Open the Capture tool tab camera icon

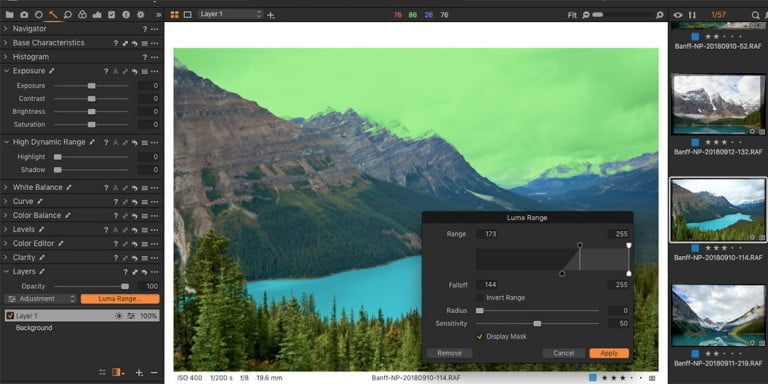(x=24, y=15)
